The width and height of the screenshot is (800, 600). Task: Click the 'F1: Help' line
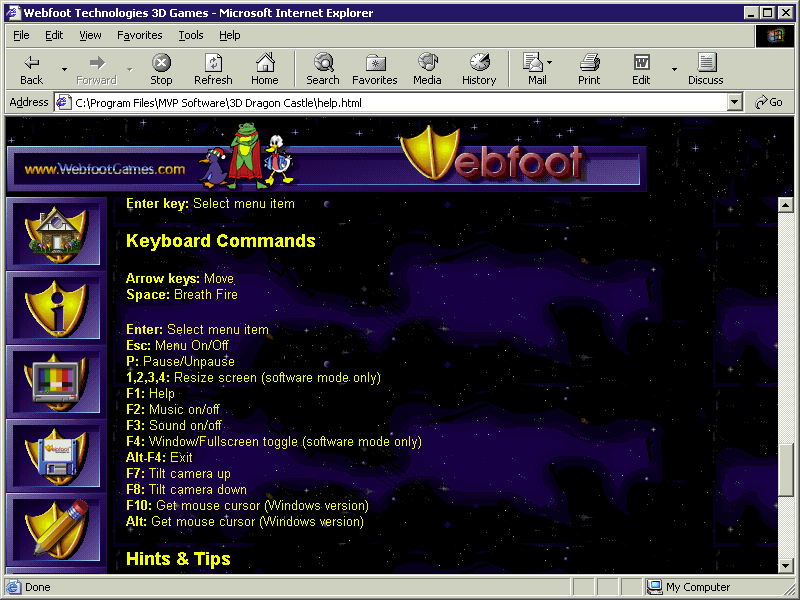150,393
